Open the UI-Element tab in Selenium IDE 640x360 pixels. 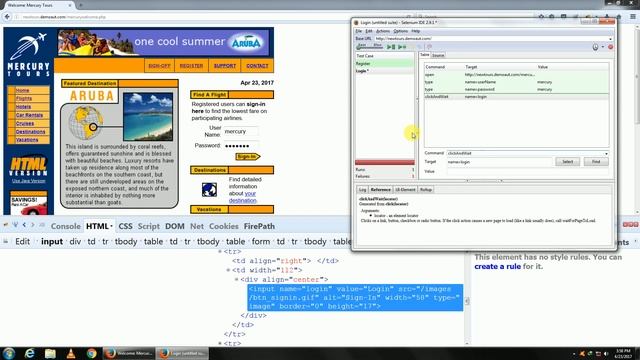tap(405, 190)
